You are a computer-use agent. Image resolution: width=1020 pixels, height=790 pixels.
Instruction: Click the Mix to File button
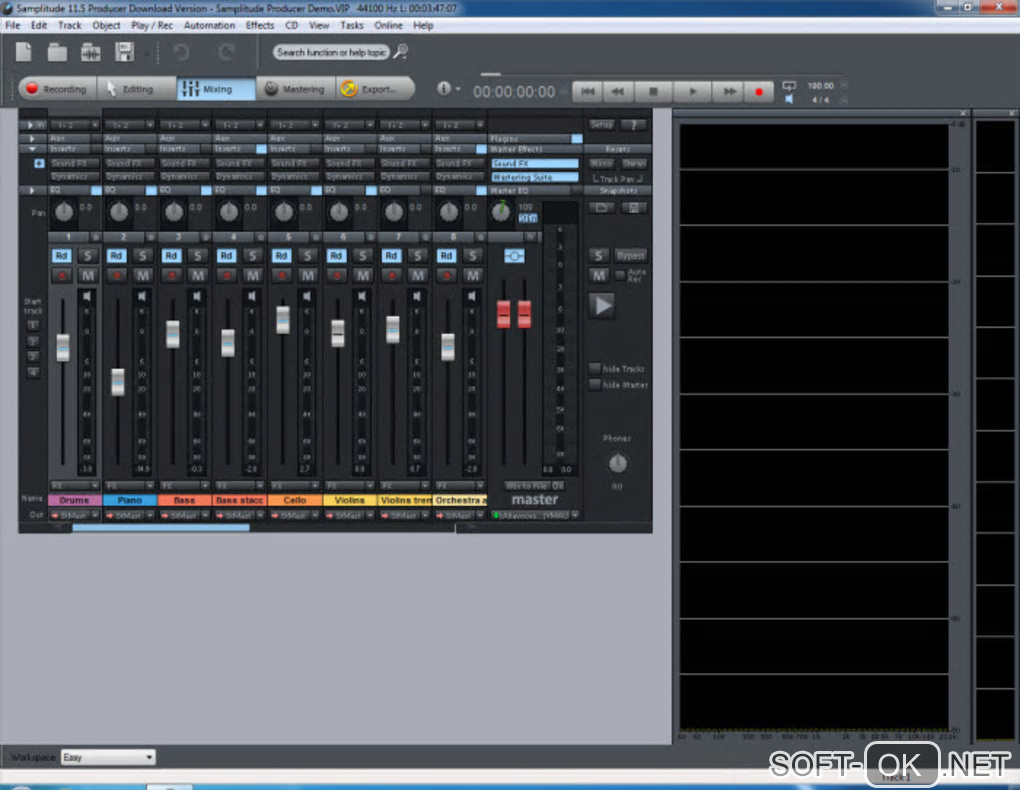pos(527,485)
